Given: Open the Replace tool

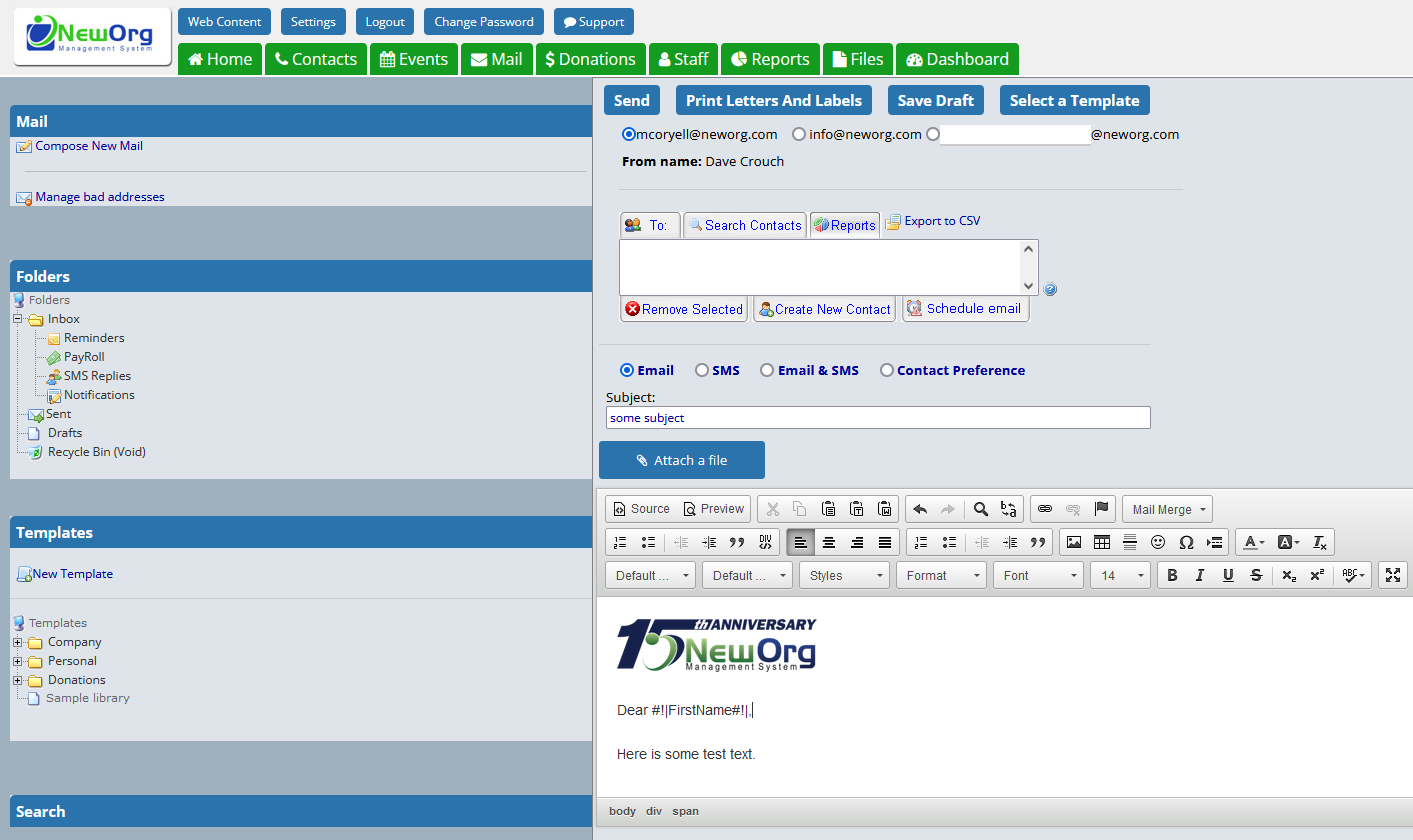Looking at the screenshot, I should pyautogui.click(x=1009, y=509).
